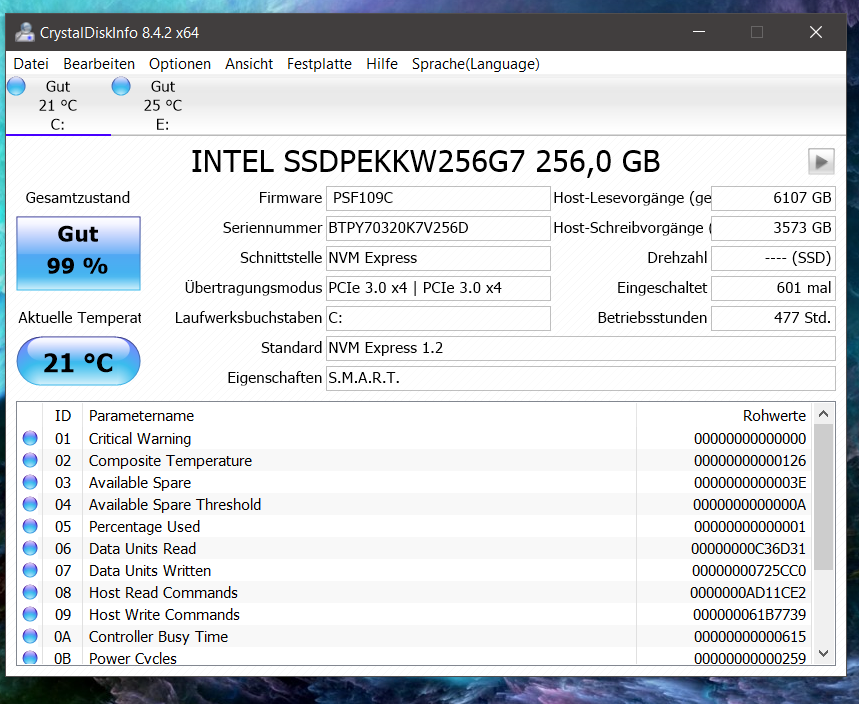The width and height of the screenshot is (859, 704).
Task: Click status orb for Composite Temperature row
Action: [x=30, y=460]
